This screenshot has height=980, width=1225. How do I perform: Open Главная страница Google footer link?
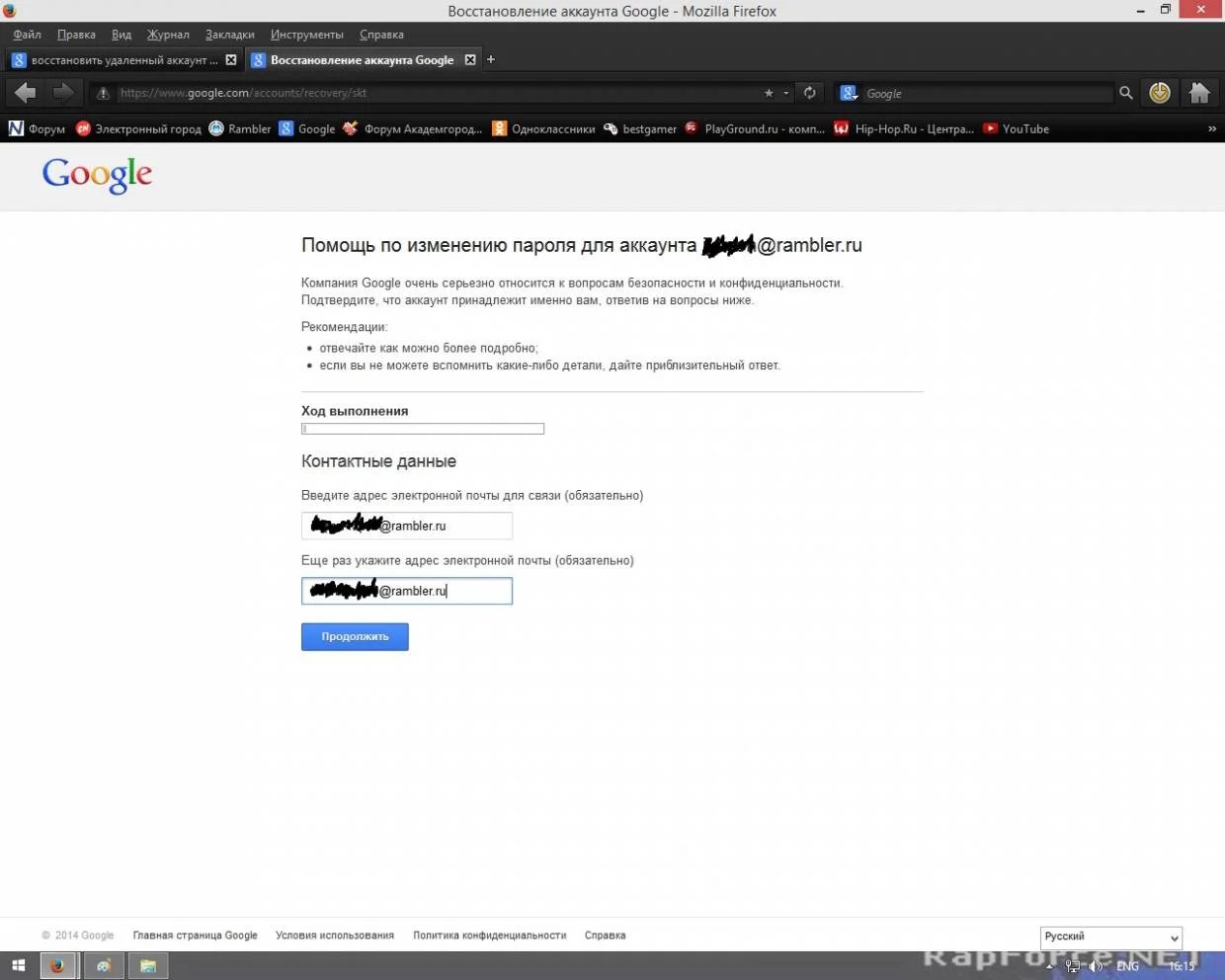point(195,936)
